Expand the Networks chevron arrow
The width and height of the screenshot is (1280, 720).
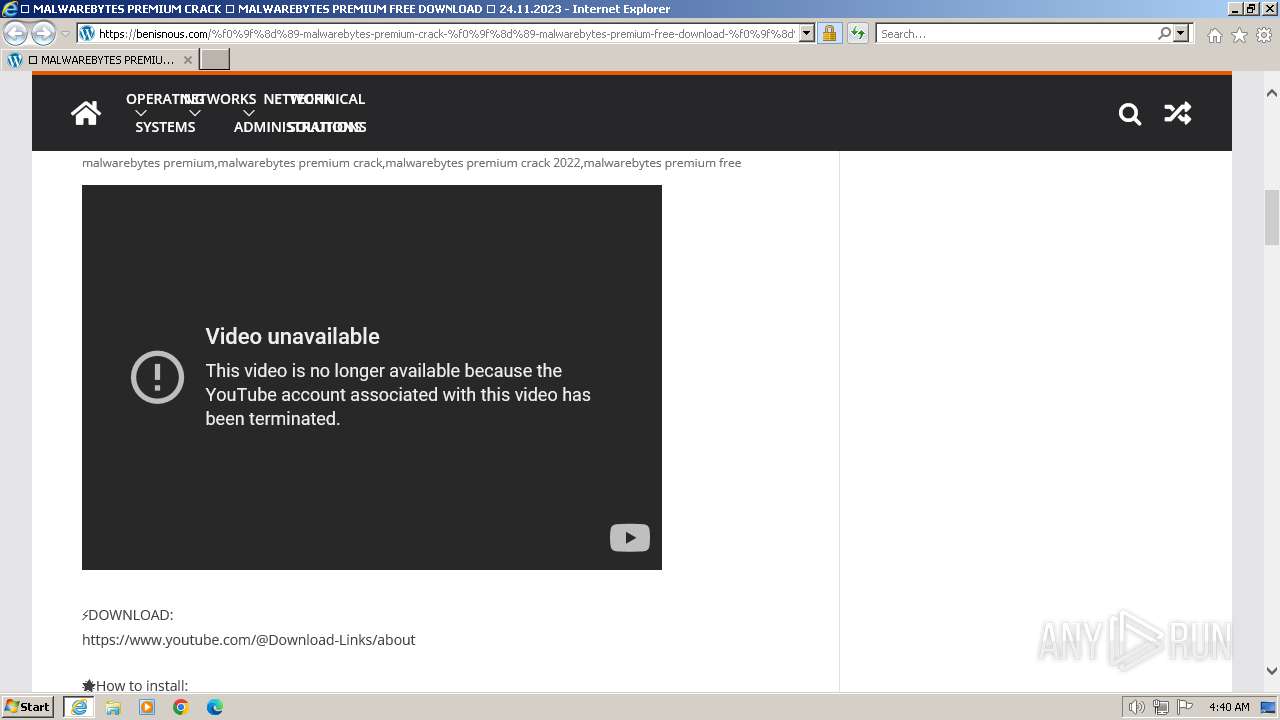195,113
